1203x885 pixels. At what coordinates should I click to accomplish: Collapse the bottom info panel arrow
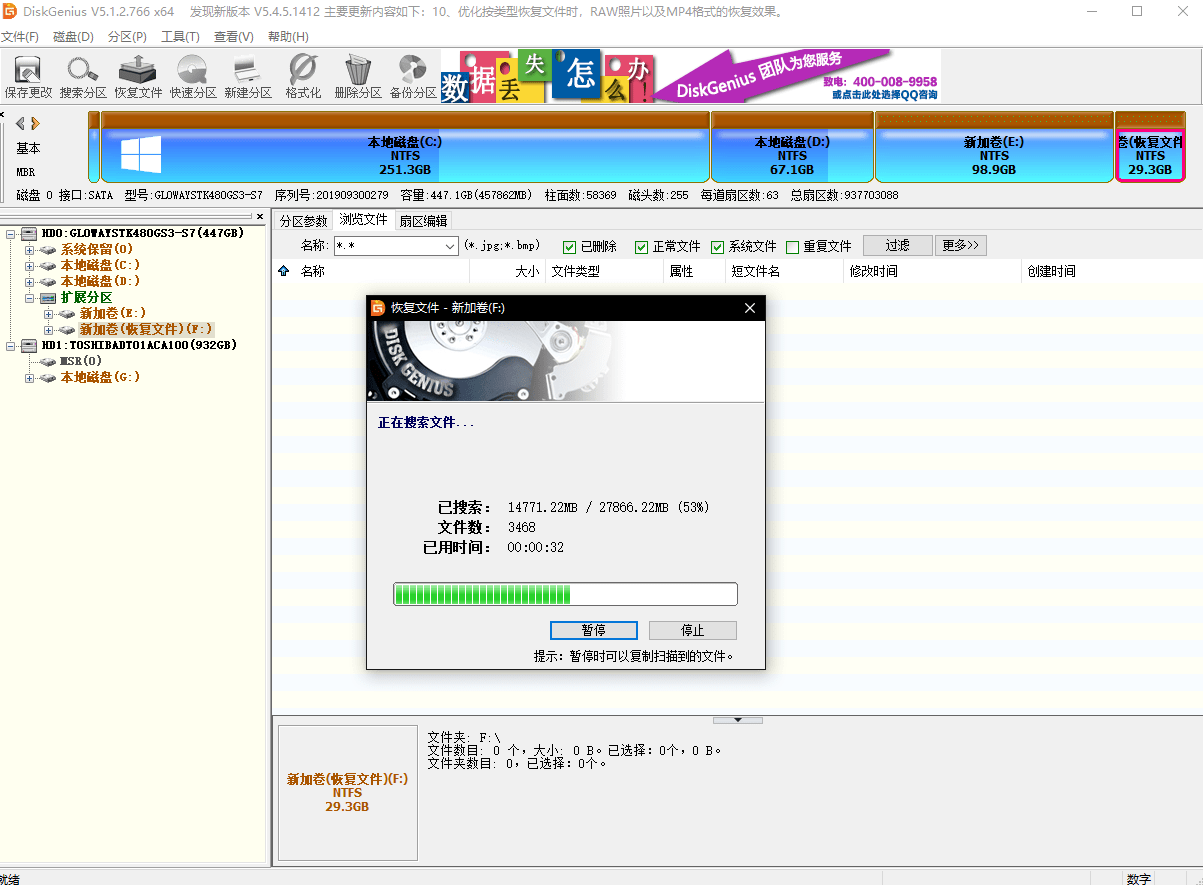point(738,720)
